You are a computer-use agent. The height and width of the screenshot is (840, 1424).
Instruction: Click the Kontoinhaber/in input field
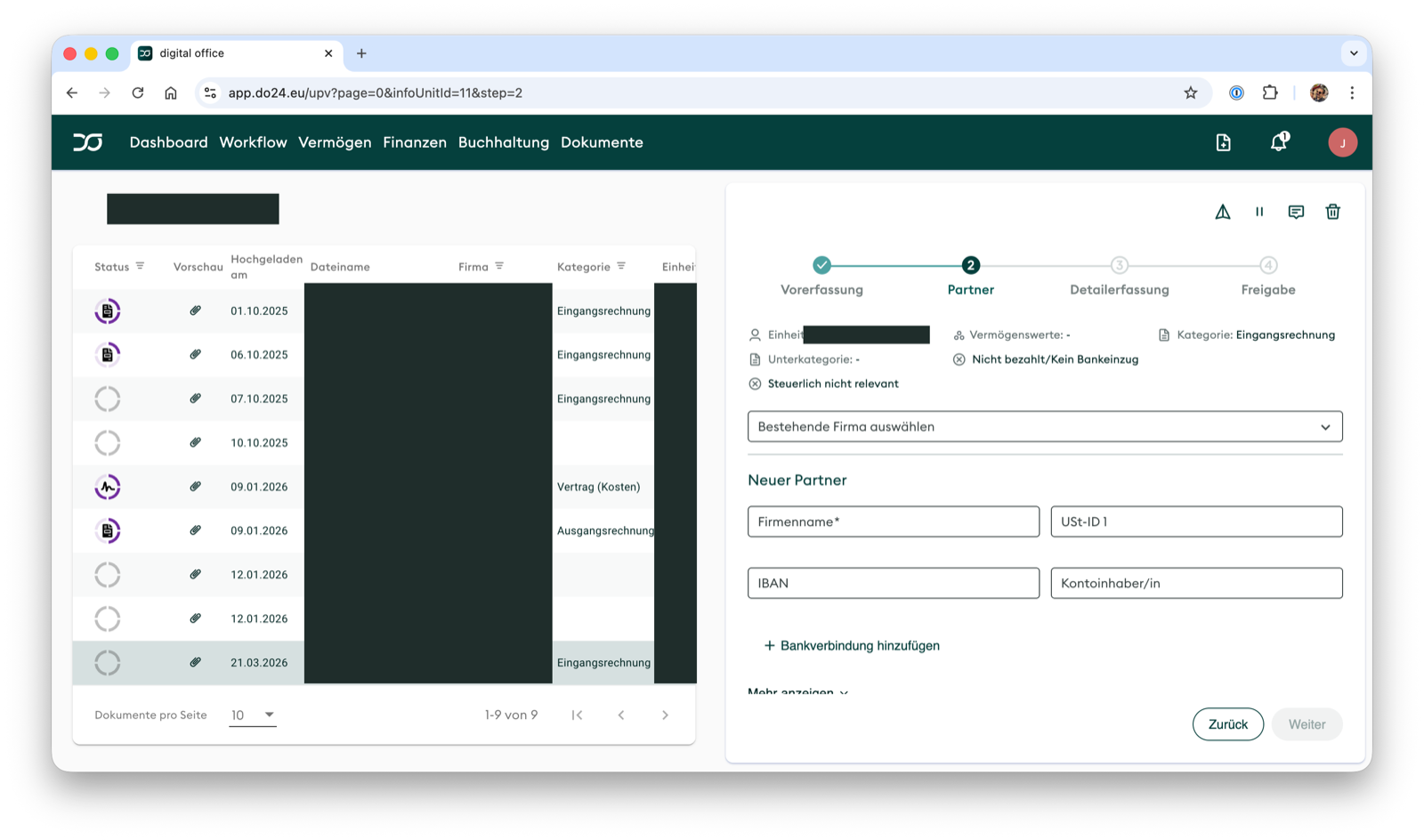tap(1196, 583)
